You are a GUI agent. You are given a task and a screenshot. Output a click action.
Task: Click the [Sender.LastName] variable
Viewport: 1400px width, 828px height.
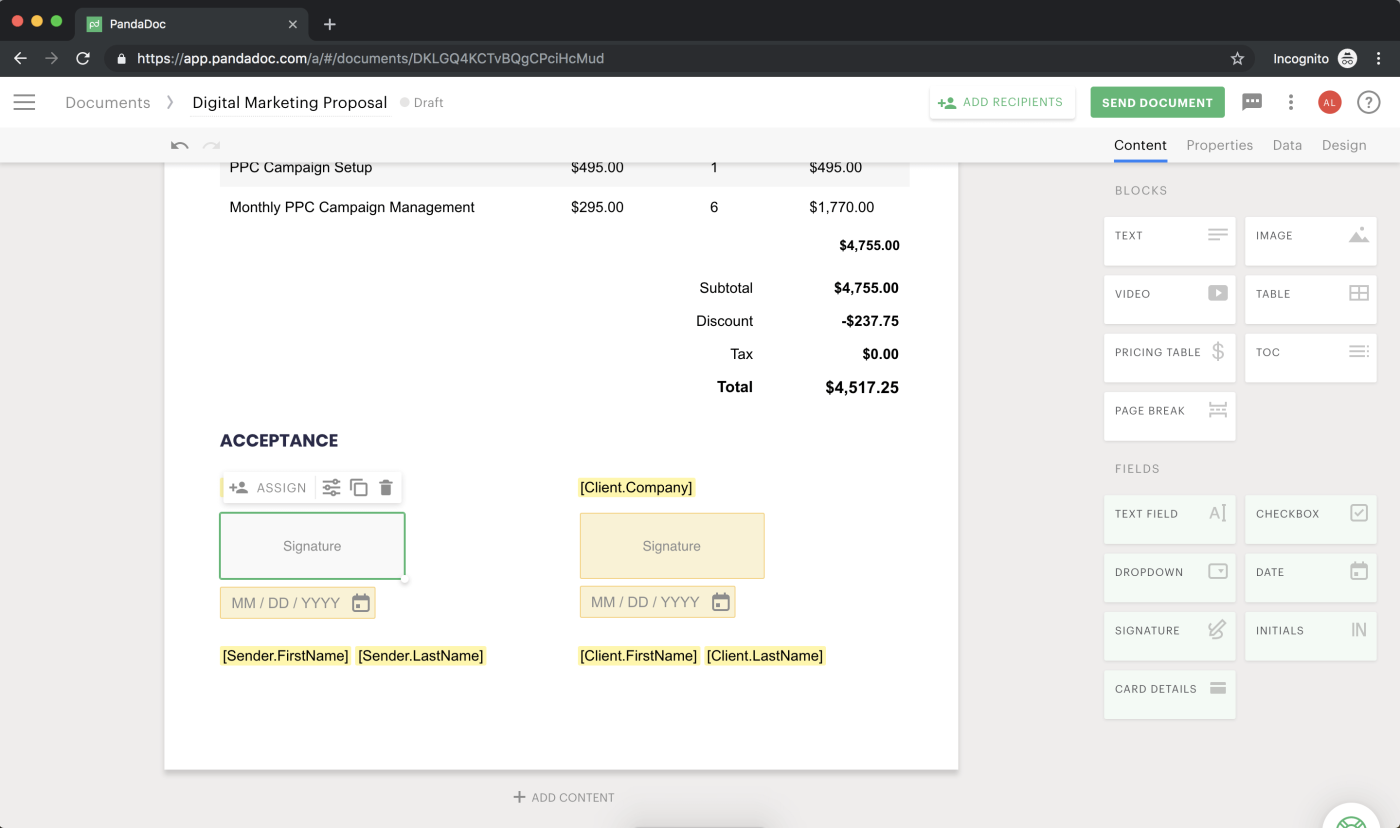click(x=421, y=656)
